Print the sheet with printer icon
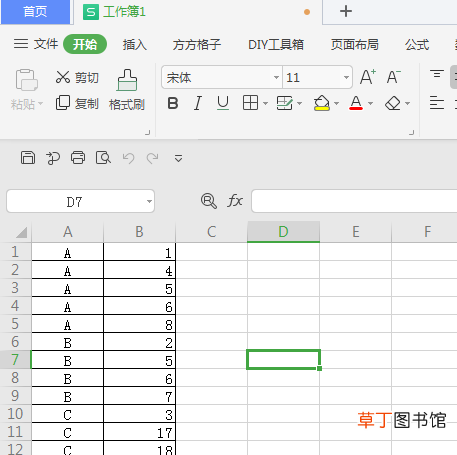The width and height of the screenshot is (457, 455). [78, 158]
